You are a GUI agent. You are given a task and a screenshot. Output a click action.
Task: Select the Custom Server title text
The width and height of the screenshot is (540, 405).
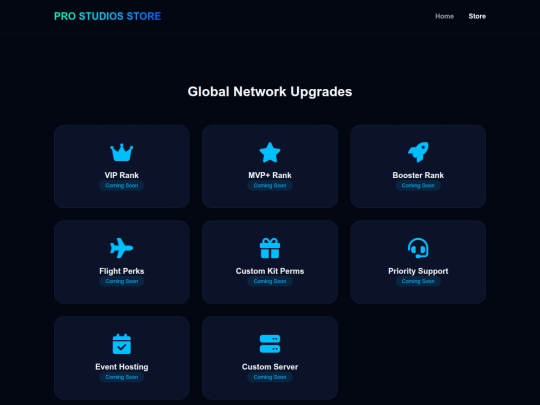(x=270, y=367)
